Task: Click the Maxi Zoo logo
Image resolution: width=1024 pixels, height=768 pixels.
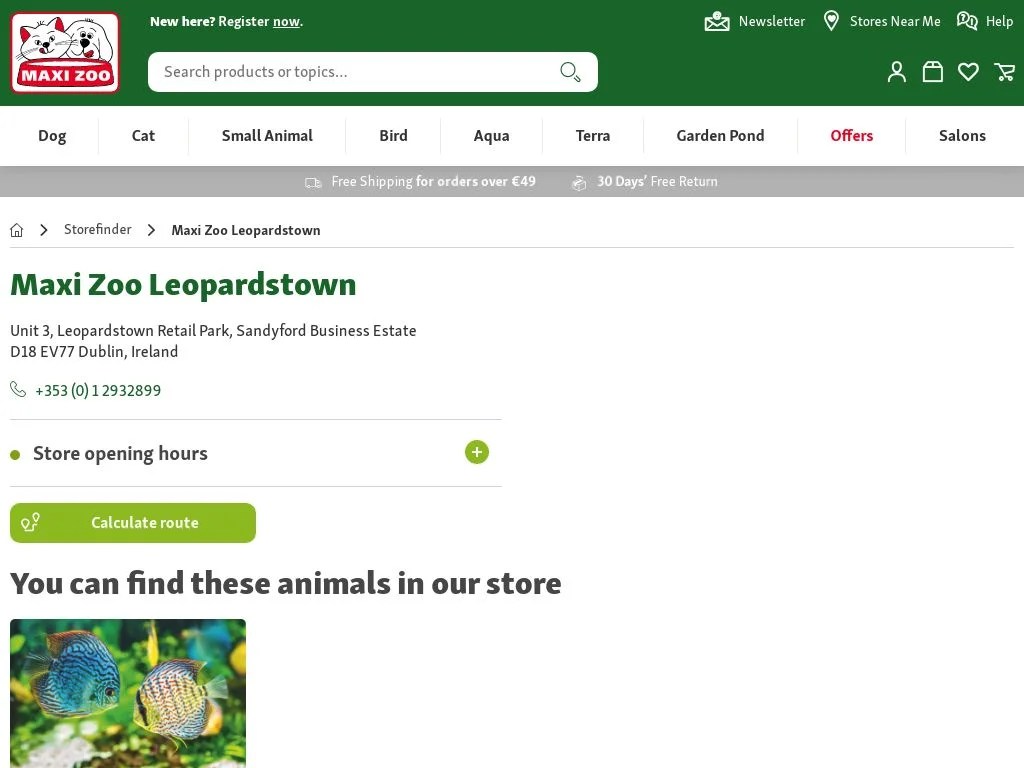Action: click(64, 51)
